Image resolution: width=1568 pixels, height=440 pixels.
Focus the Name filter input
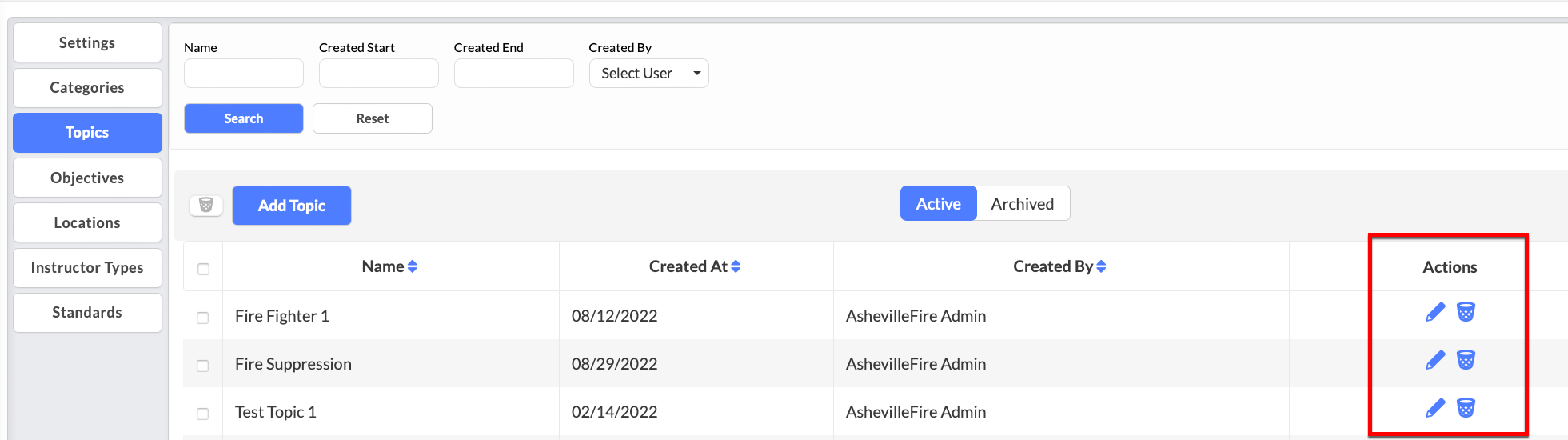click(x=244, y=74)
